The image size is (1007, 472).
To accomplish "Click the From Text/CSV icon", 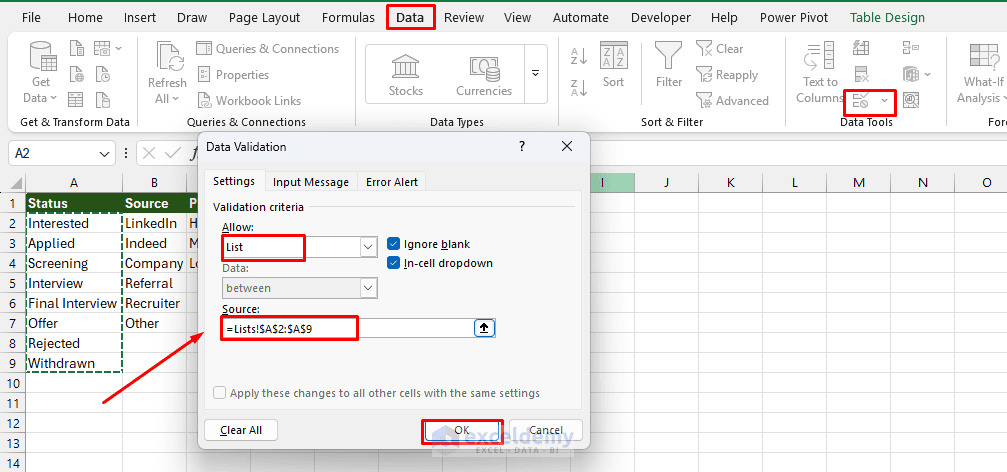I will coord(77,48).
